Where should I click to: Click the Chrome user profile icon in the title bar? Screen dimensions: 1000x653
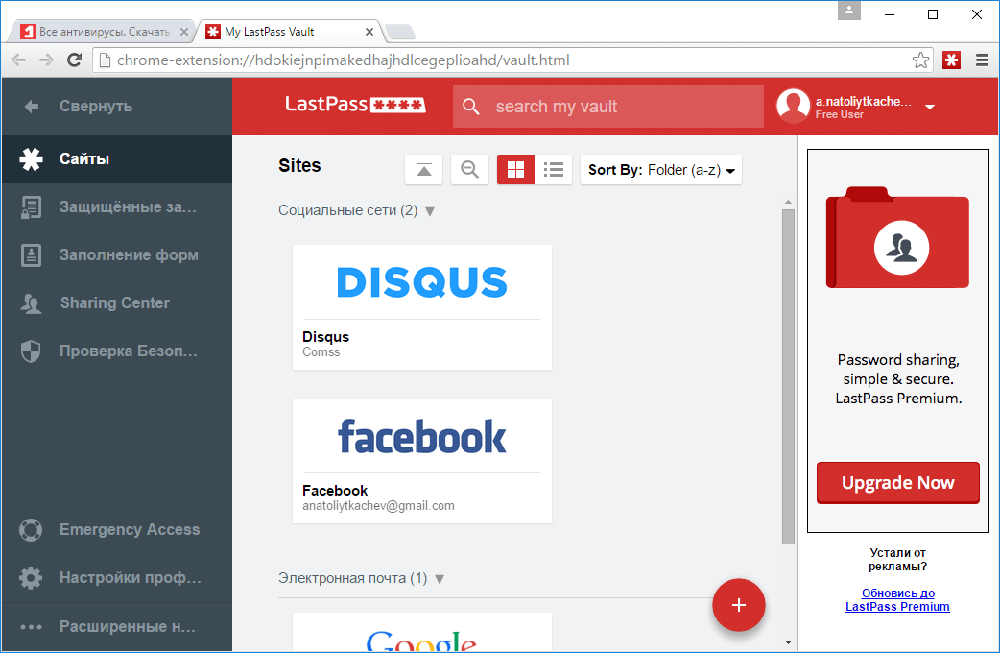849,10
